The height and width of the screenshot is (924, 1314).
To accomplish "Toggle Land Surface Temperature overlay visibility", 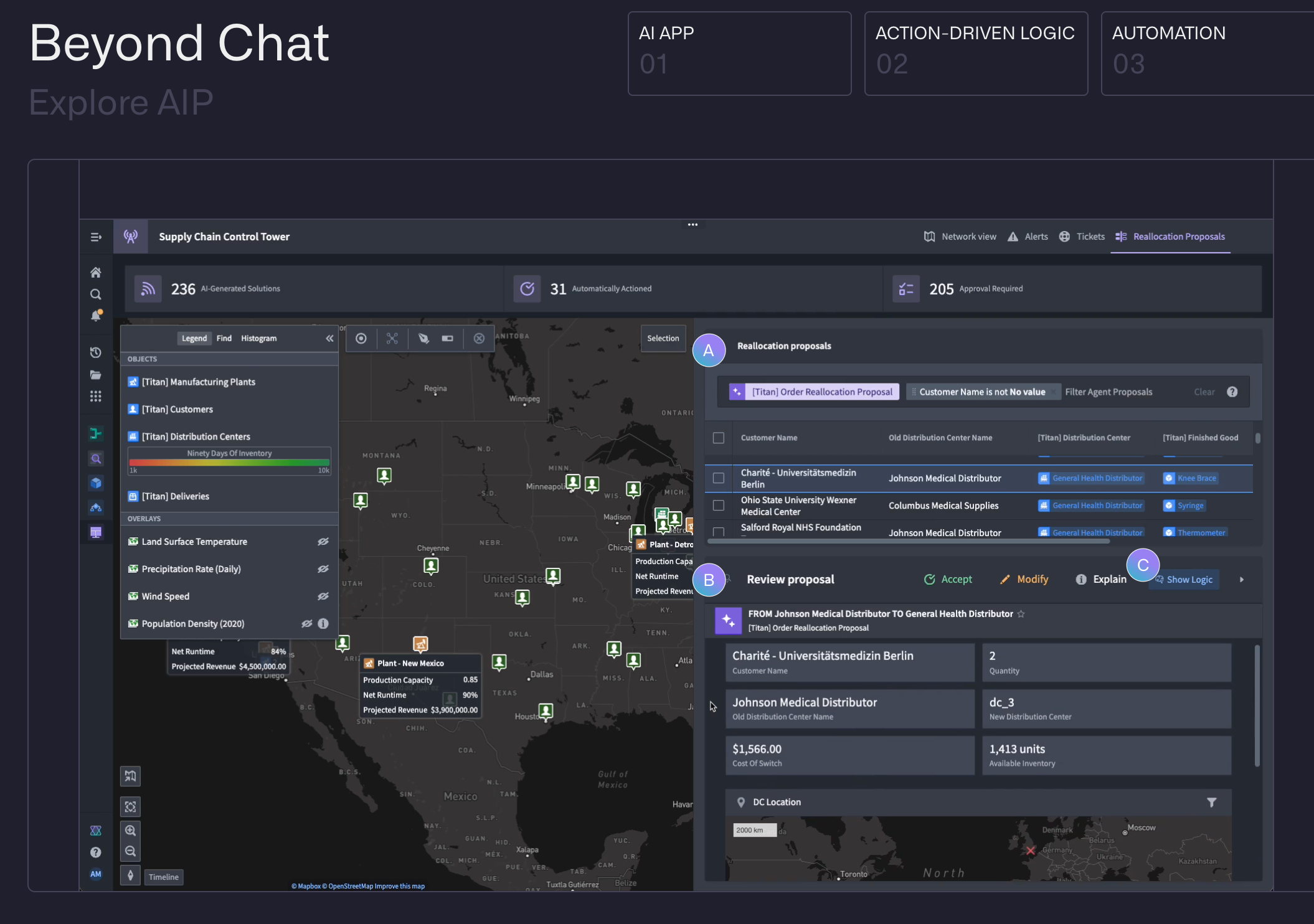I will click(x=323, y=542).
